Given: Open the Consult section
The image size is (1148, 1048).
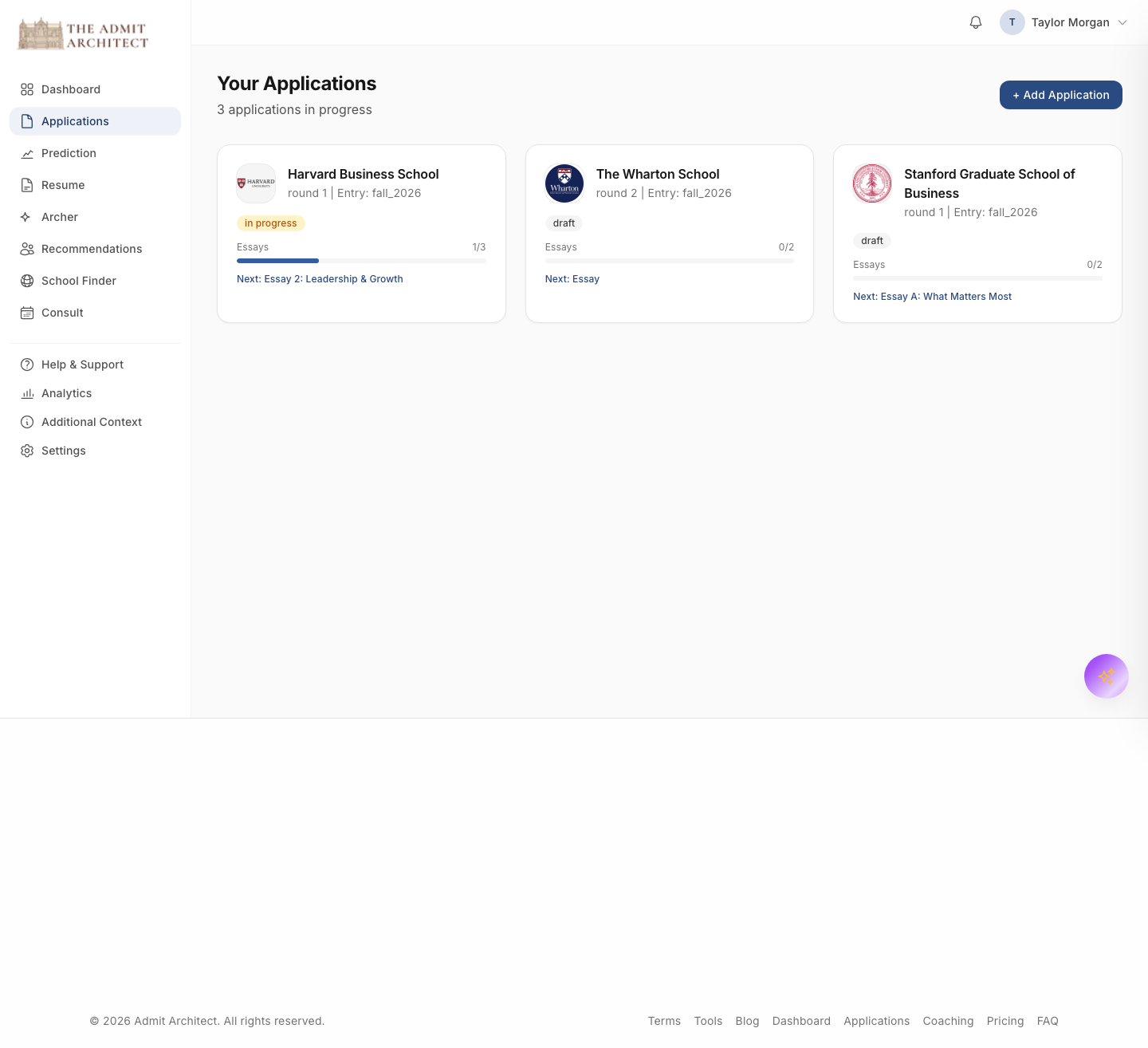Looking at the screenshot, I should (x=61, y=313).
